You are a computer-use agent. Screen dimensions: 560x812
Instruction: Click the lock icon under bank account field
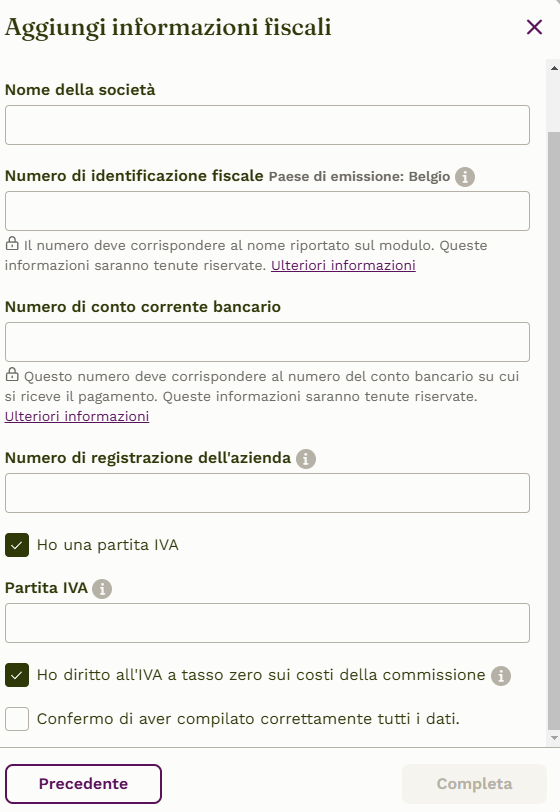click(x=12, y=374)
